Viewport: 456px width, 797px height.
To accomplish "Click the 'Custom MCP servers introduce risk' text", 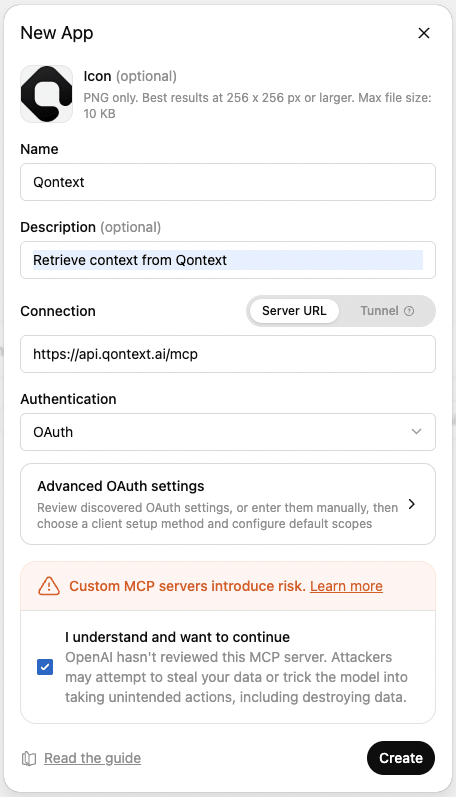I will point(187,586).
